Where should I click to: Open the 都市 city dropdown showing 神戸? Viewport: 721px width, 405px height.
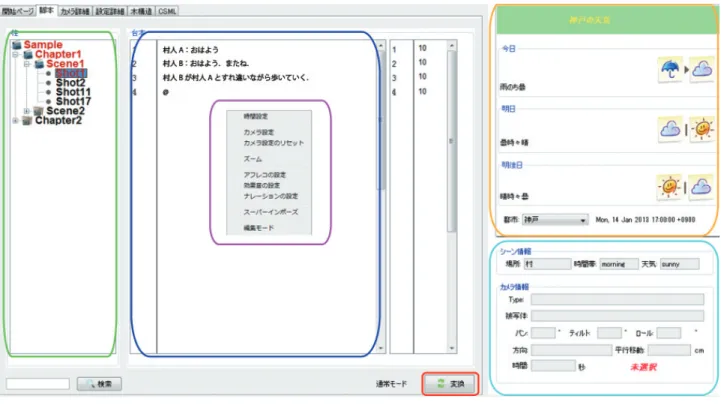coord(555,220)
